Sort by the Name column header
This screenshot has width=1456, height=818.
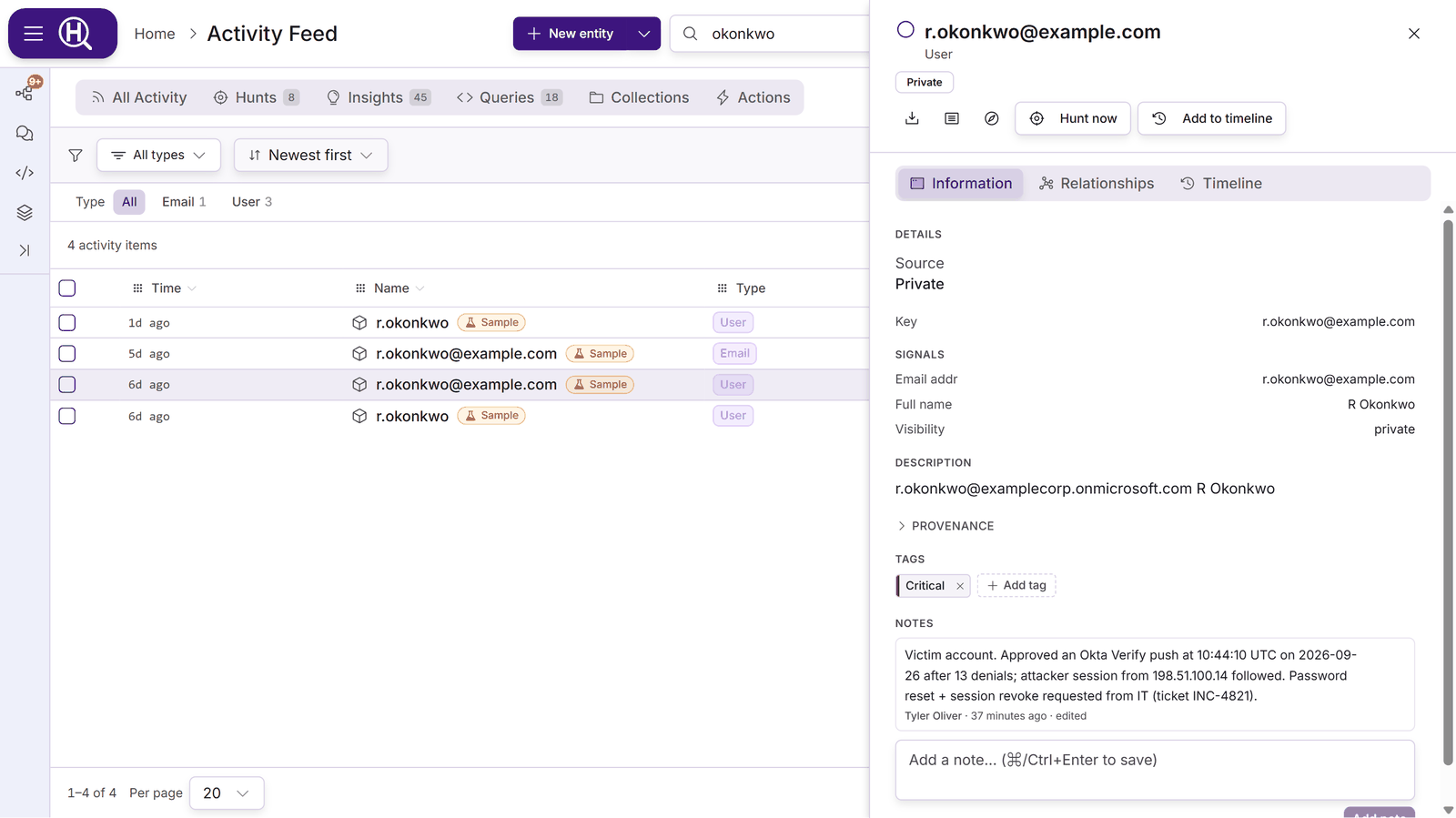[x=389, y=288]
